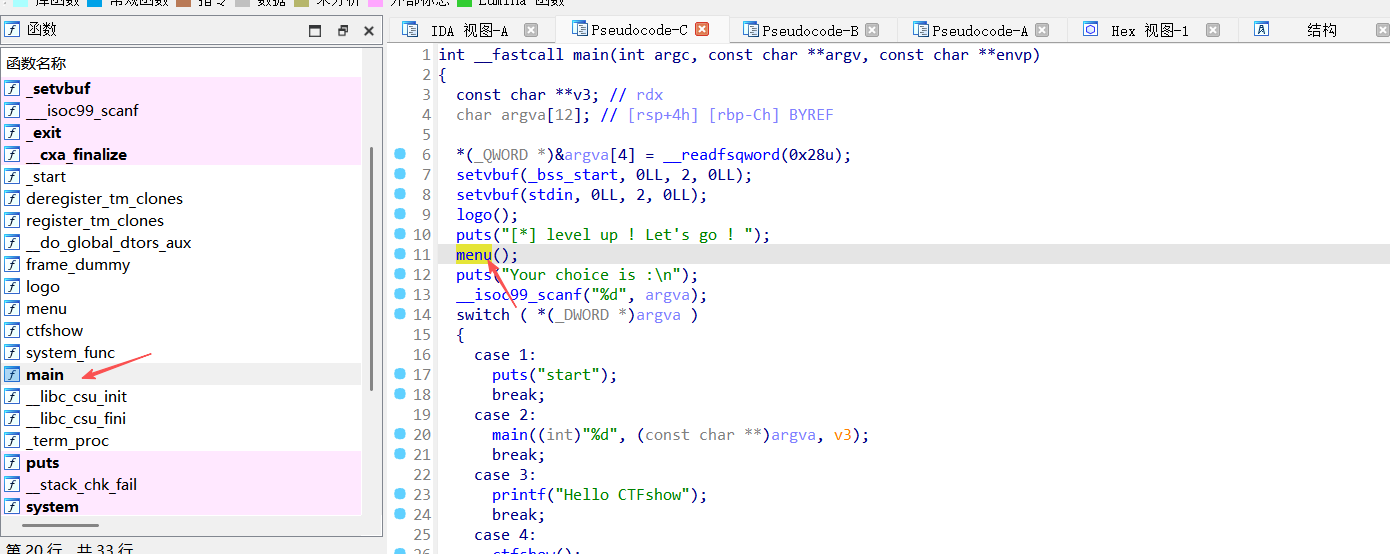Close the Pseudocode-C tab
Screen dimensions: 1390x554
tap(702, 30)
